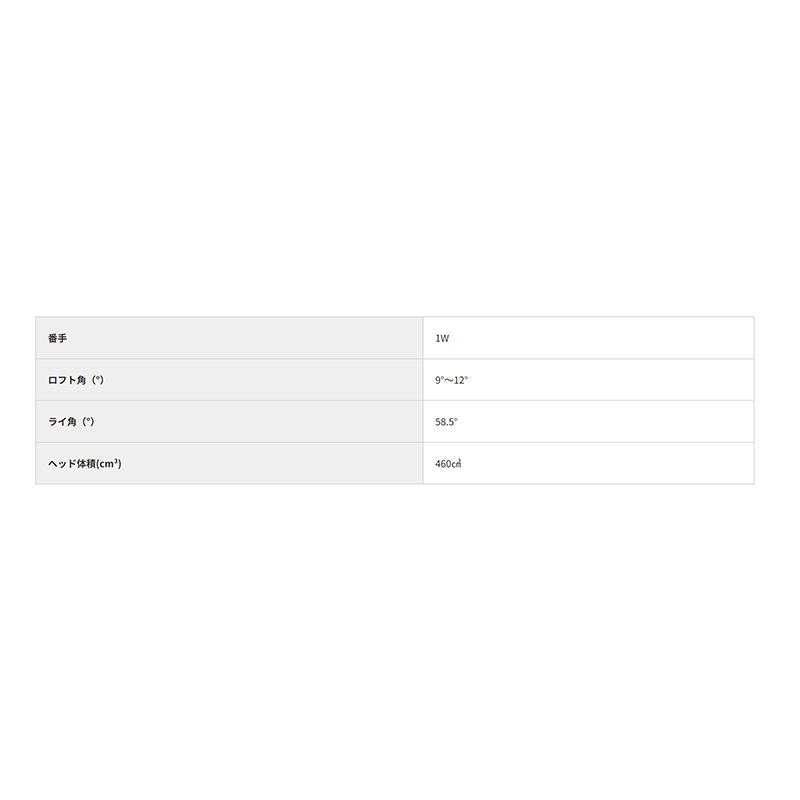
Task: Click the 12° maximum loft number
Action: pyautogui.click(x=462, y=381)
